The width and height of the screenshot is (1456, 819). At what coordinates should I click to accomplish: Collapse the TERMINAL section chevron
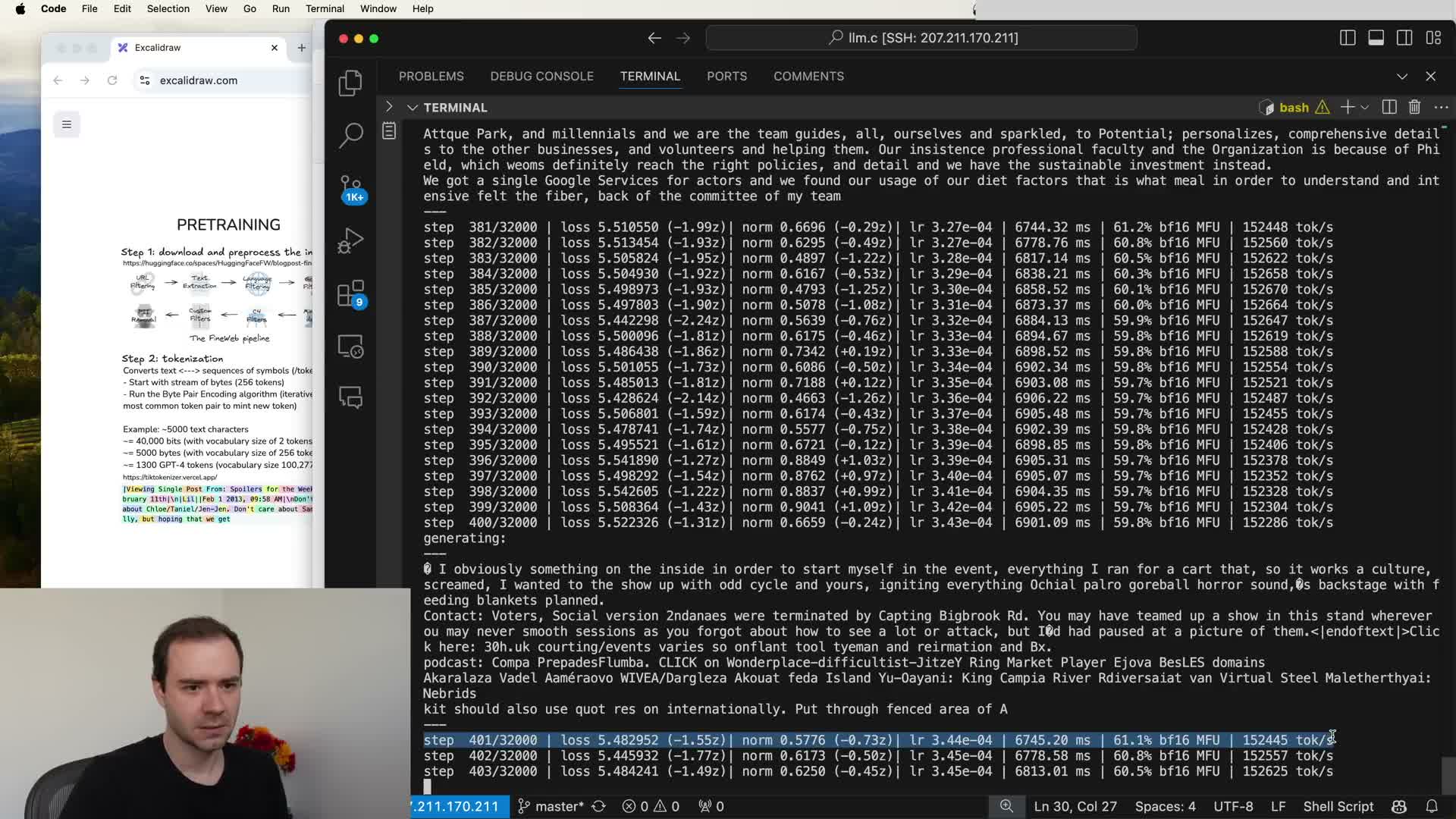tap(413, 108)
